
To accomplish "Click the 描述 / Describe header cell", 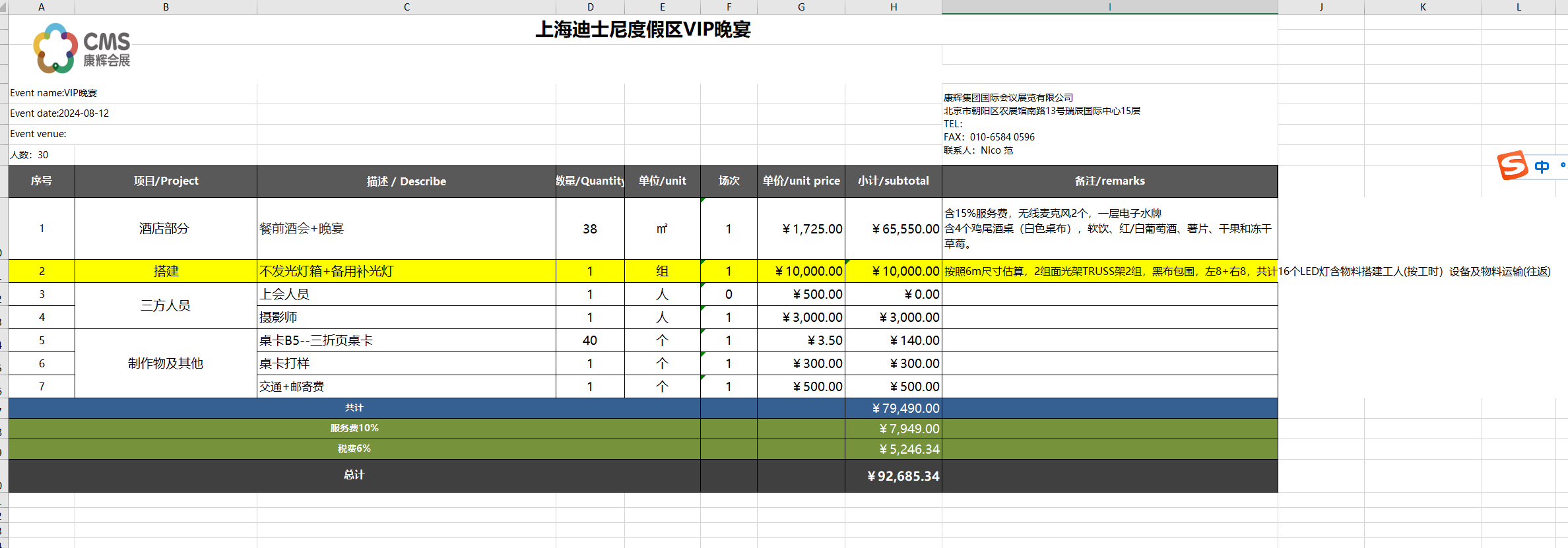I will (406, 181).
